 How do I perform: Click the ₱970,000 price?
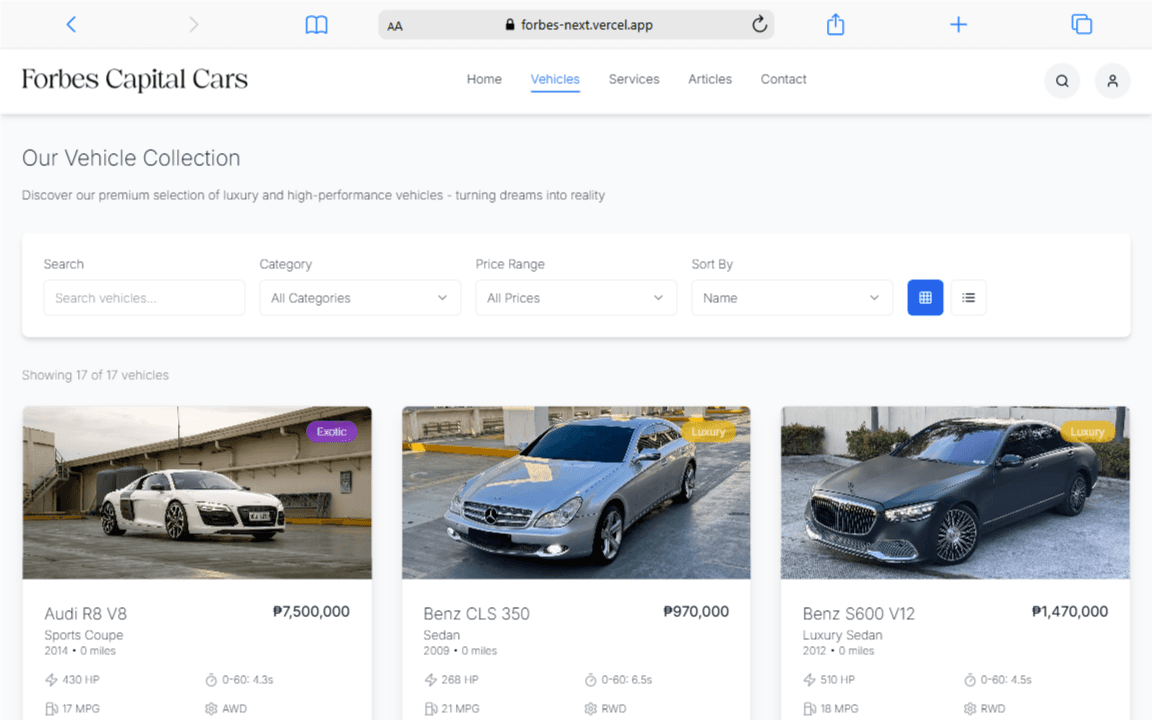(x=696, y=611)
